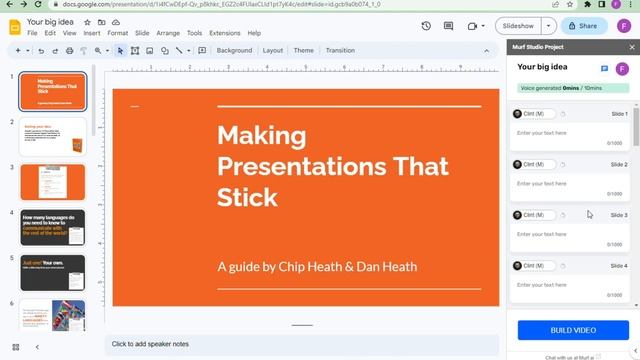Open the Insert menu
The height and width of the screenshot is (360, 640).
tap(92, 33)
